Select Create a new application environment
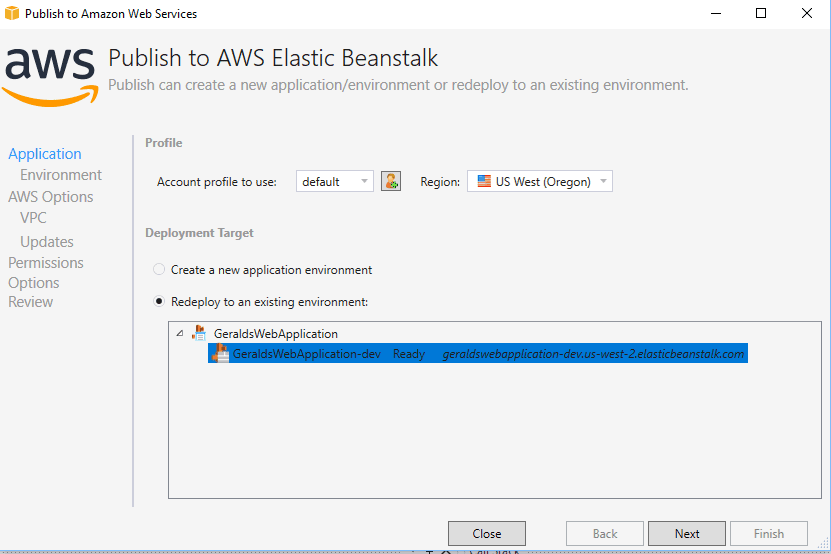The height and width of the screenshot is (554, 831). 159,269
